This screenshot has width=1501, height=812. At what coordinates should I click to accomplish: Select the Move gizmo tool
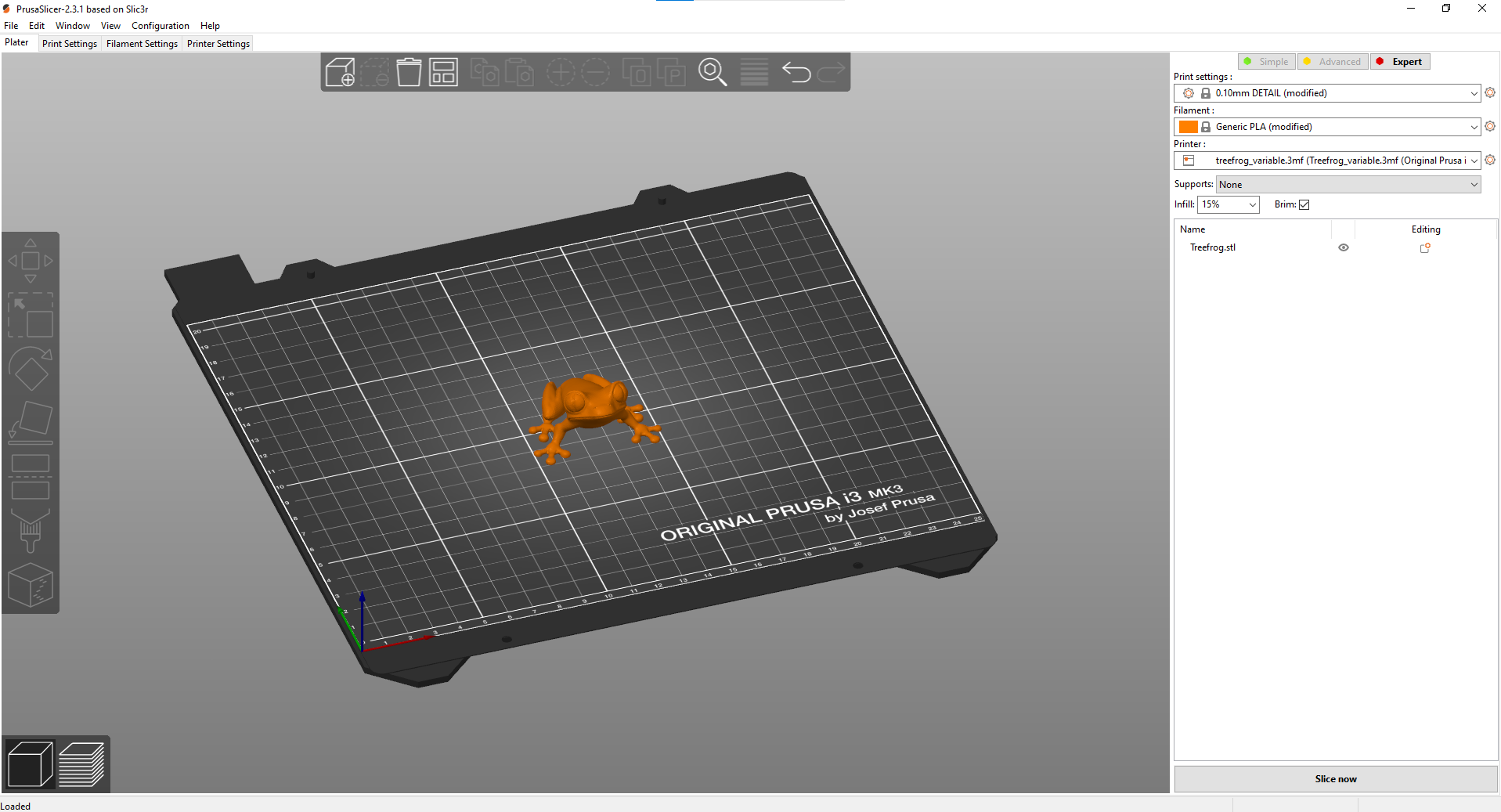pos(31,261)
